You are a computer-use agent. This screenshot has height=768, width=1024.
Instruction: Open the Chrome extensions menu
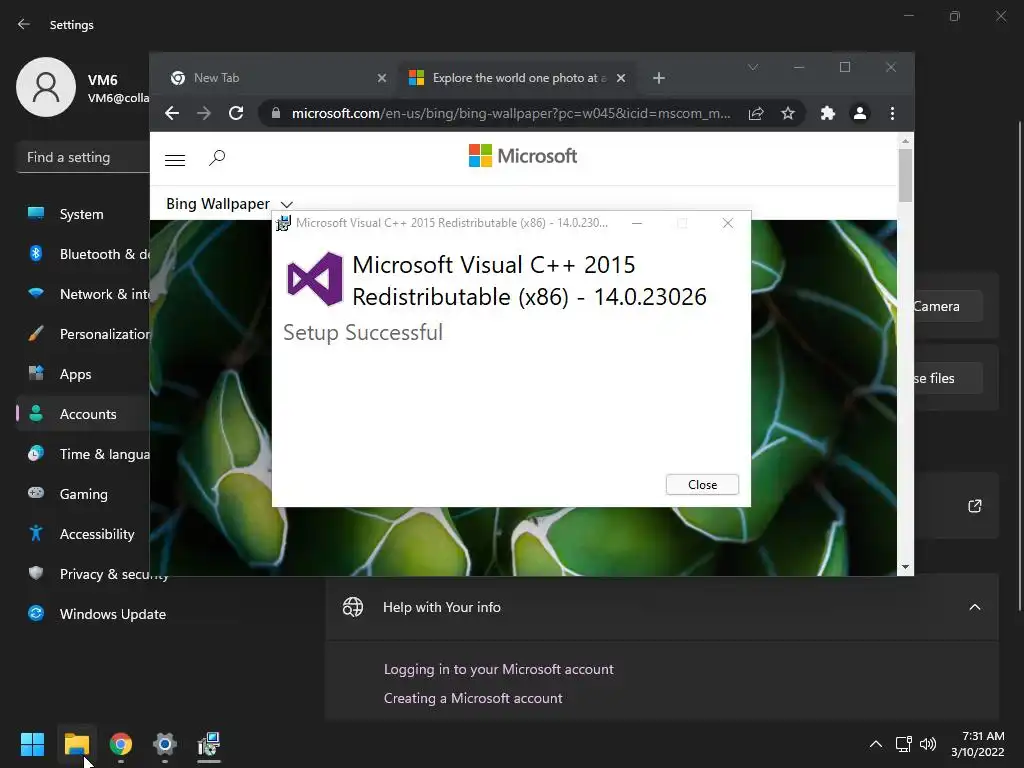[x=827, y=113]
